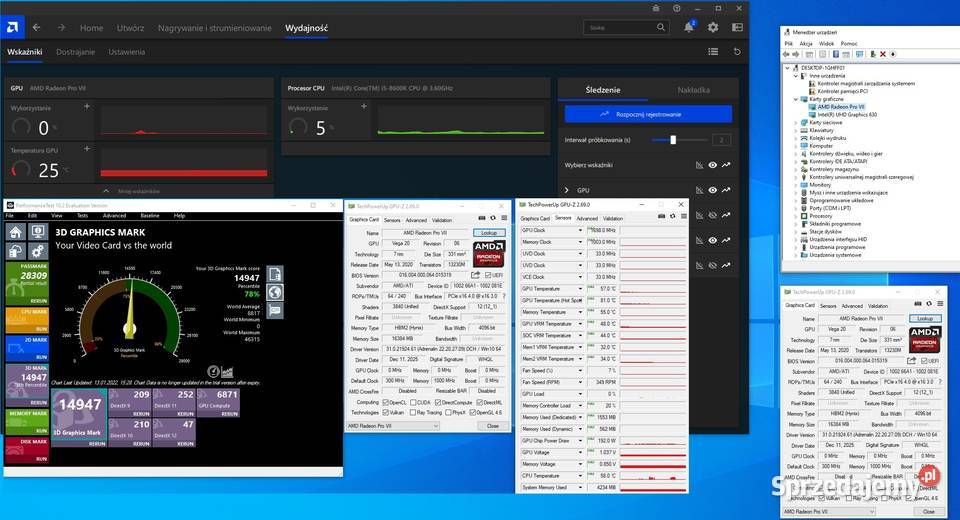This screenshot has width=960, height=520.
Task: Toggle OpenCL checkbox in GPU-Z beside PerformanceTest
Action: coord(386,402)
